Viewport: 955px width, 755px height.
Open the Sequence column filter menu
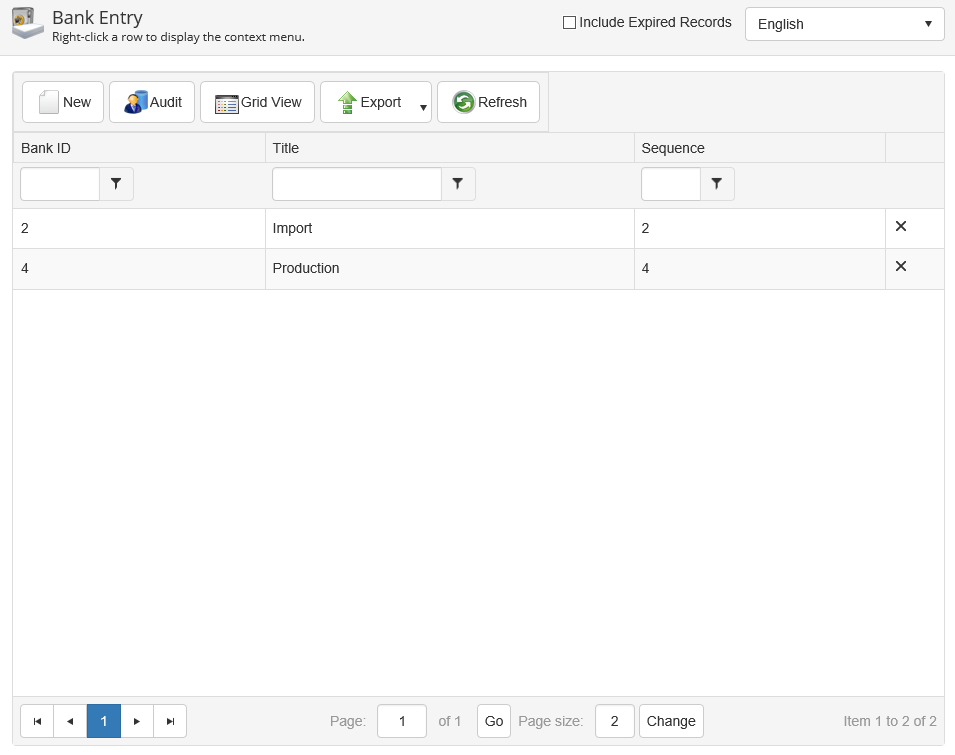717,184
